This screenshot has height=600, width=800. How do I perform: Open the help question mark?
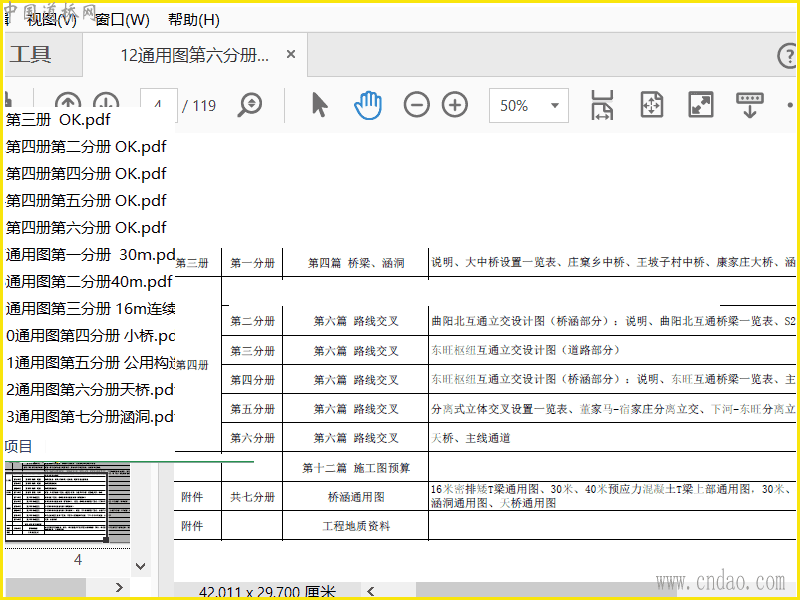click(788, 55)
